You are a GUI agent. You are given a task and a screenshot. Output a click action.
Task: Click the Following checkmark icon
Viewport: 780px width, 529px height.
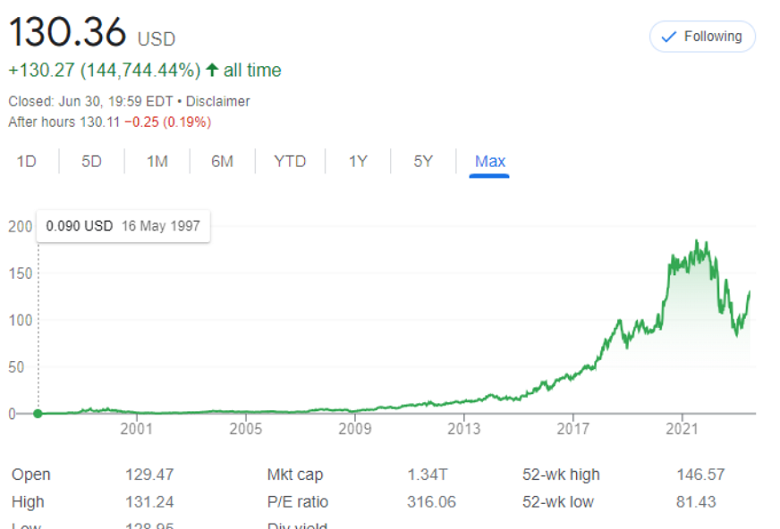pos(668,37)
